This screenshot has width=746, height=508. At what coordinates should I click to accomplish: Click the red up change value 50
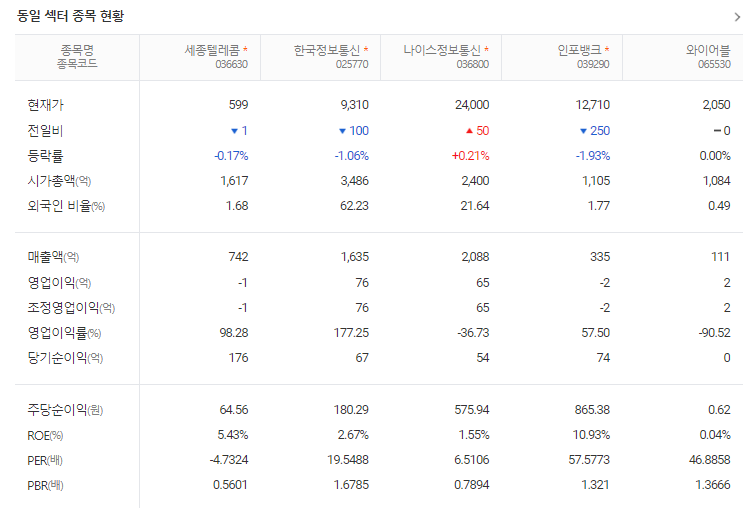coord(482,131)
